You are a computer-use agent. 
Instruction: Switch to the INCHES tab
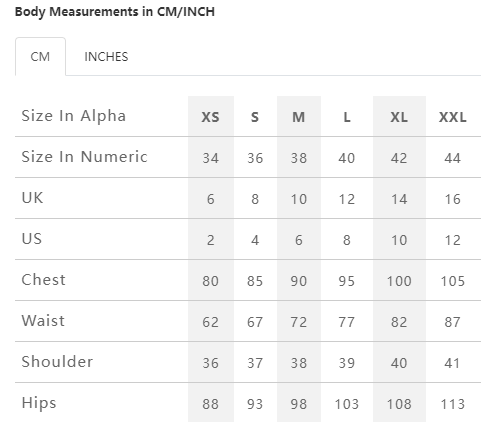click(106, 57)
